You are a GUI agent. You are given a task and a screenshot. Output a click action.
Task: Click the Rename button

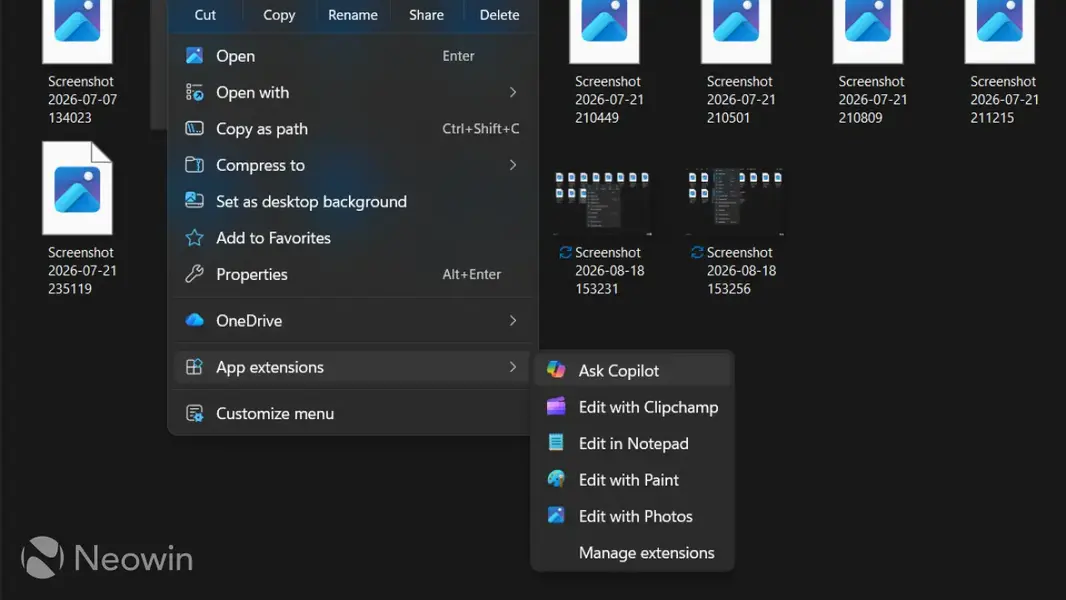click(353, 15)
